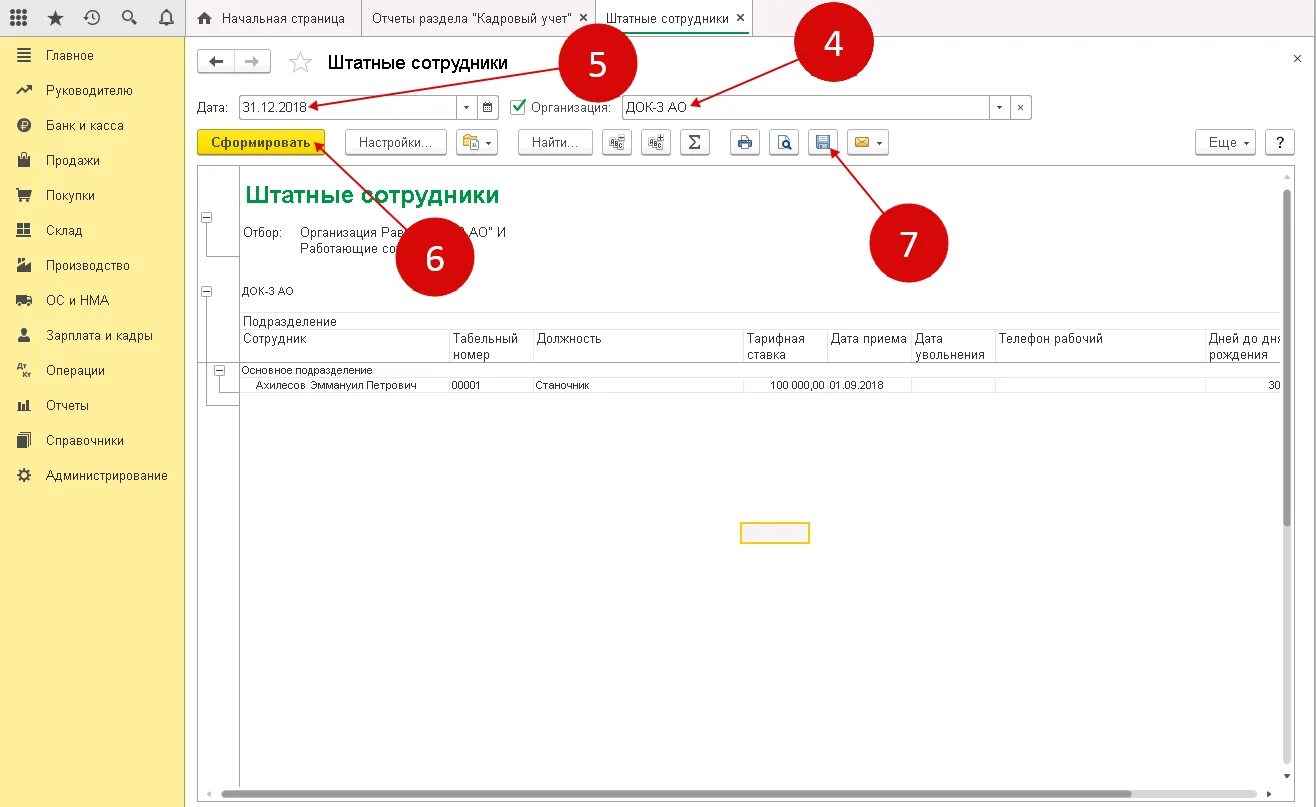Screen dimensions: 1316x807
Task: Click the Найти... button
Action: [x=555, y=143]
